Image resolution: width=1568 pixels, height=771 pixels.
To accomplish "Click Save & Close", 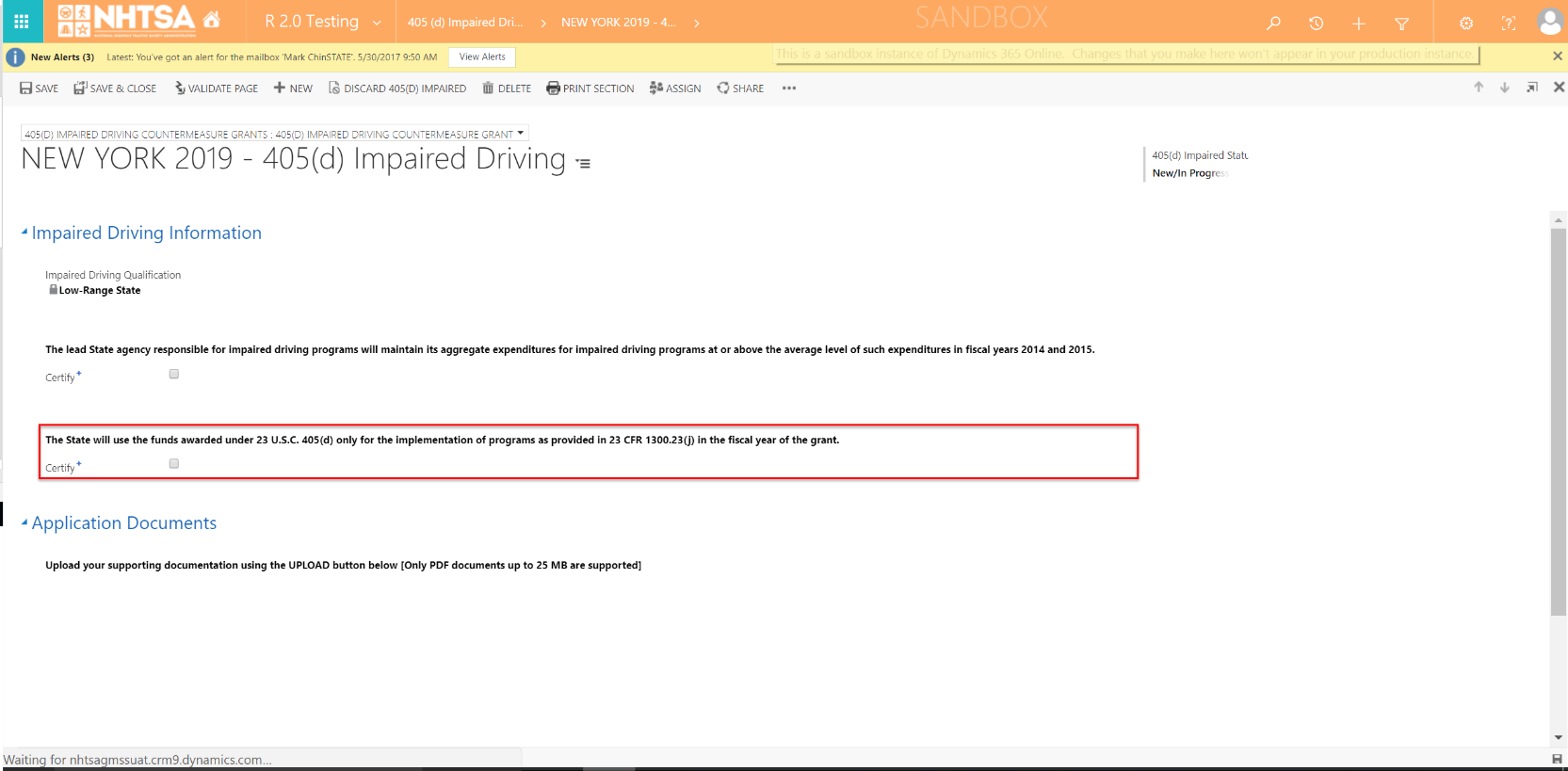I will click(115, 88).
